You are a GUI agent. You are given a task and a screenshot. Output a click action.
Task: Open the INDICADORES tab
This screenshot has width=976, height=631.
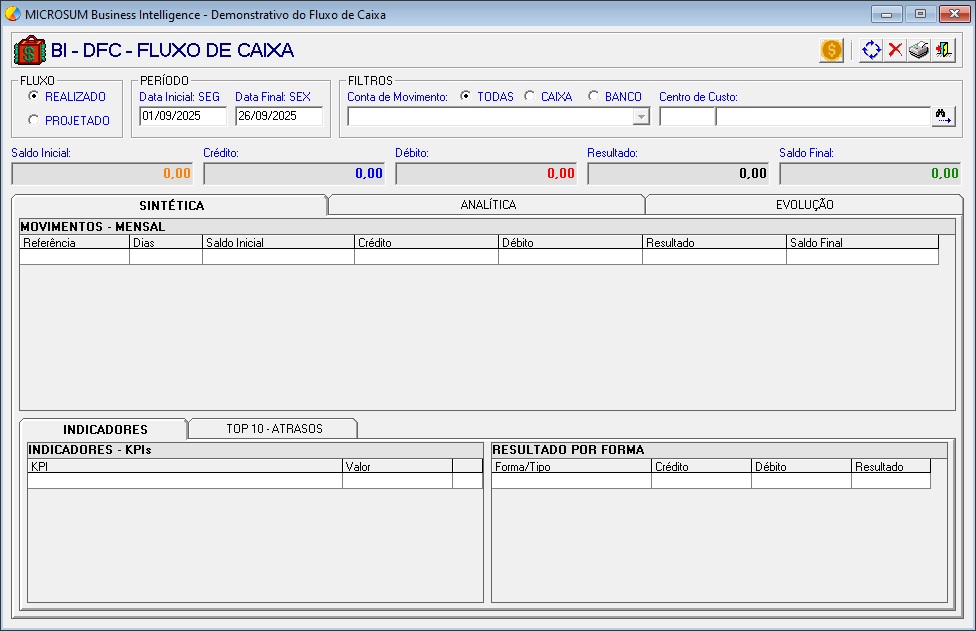(105, 429)
